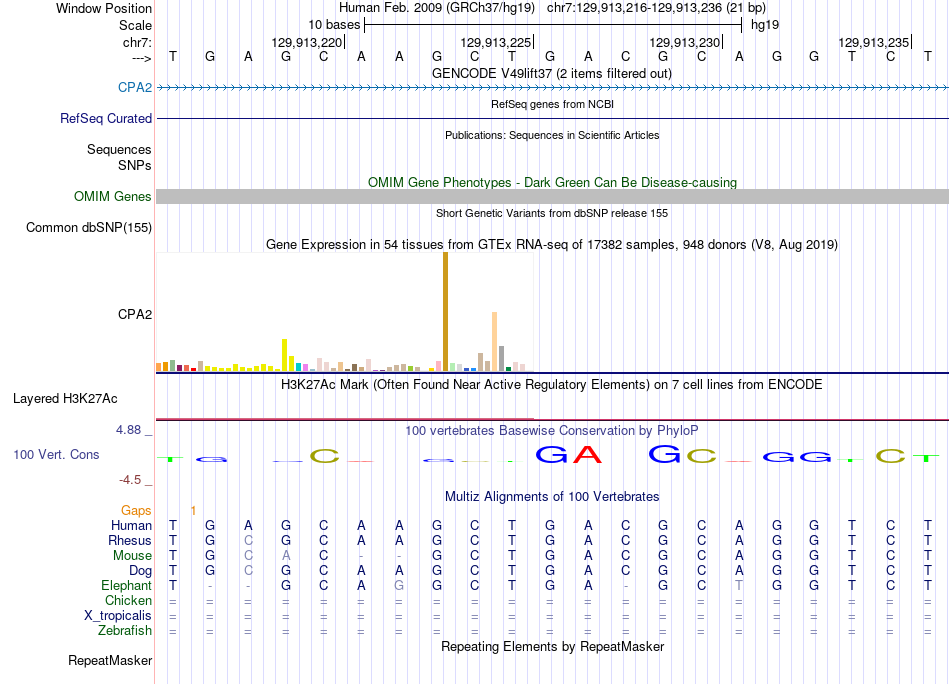Select the Rhesus alignment row label
The image size is (950, 684).
point(130,540)
